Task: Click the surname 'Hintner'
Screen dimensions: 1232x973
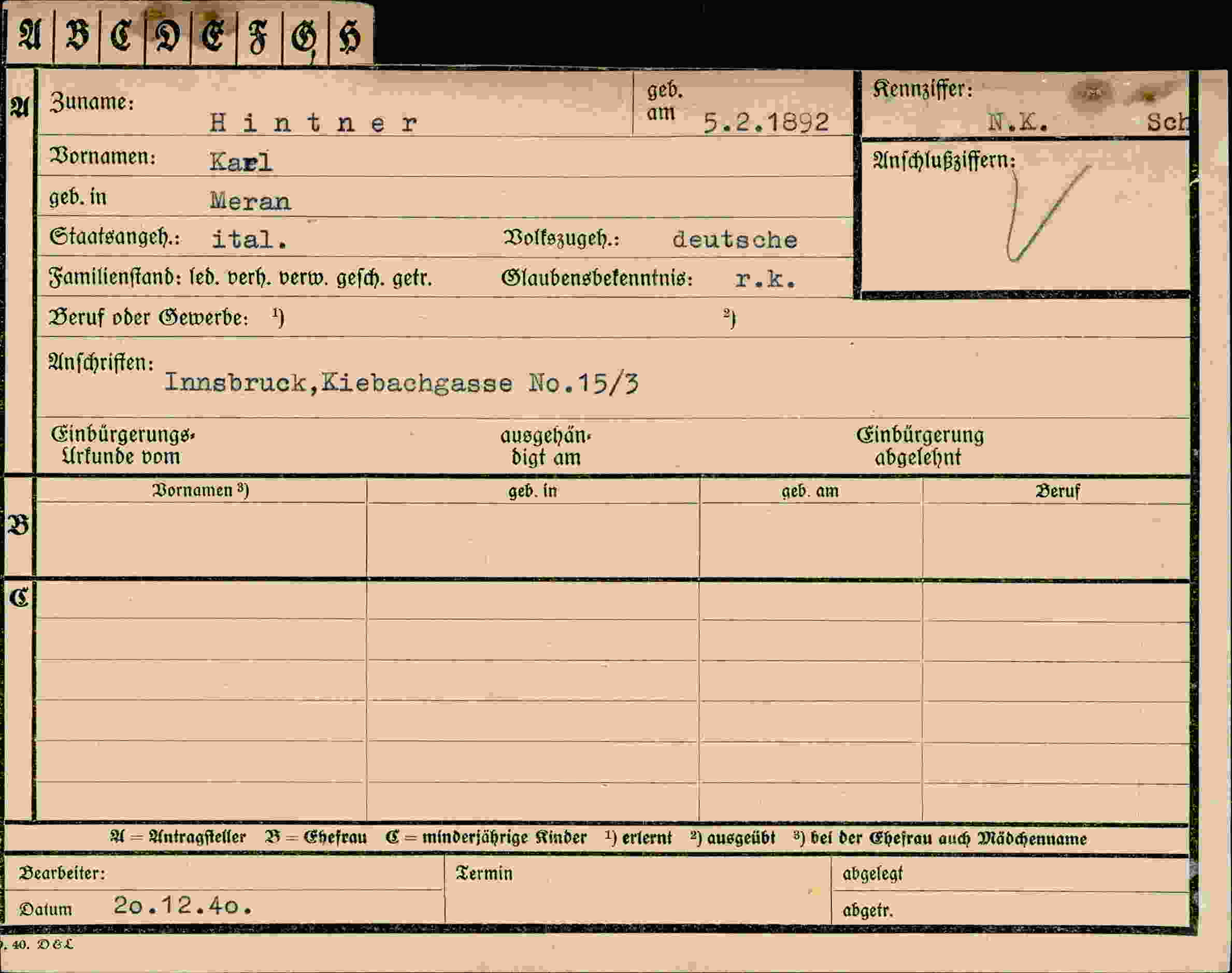Action: (313, 122)
